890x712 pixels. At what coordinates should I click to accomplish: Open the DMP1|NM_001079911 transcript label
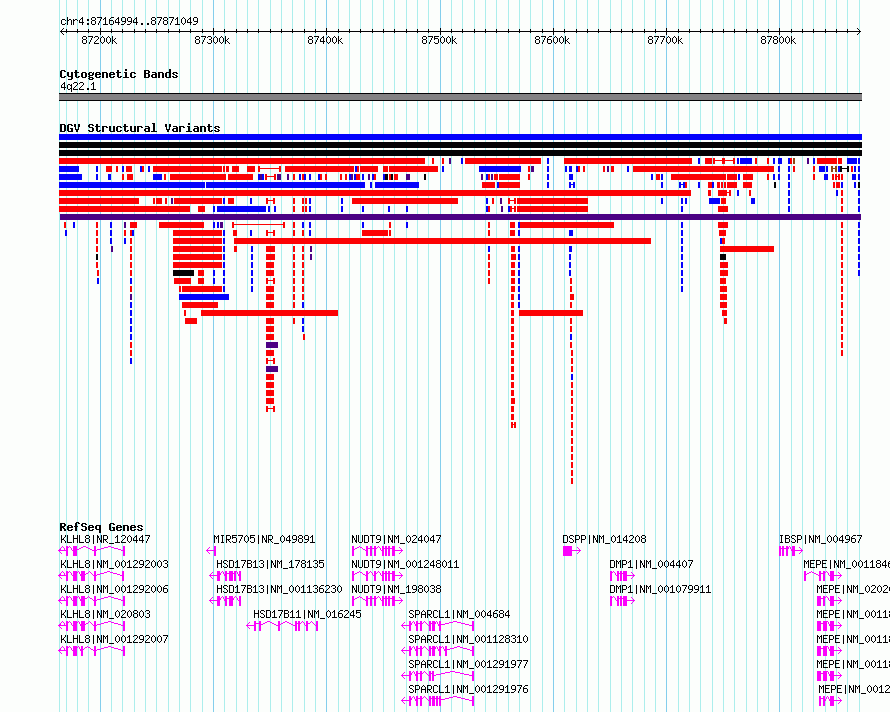660,589
